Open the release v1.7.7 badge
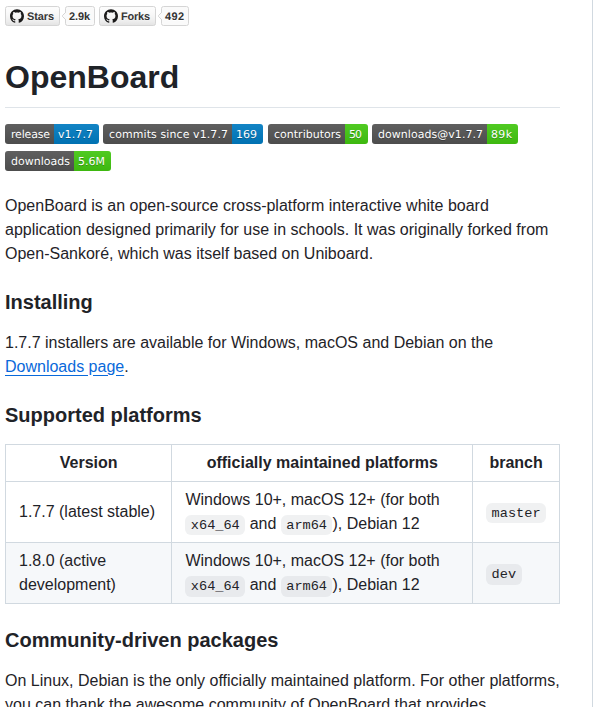This screenshot has width=595, height=707. [52, 134]
